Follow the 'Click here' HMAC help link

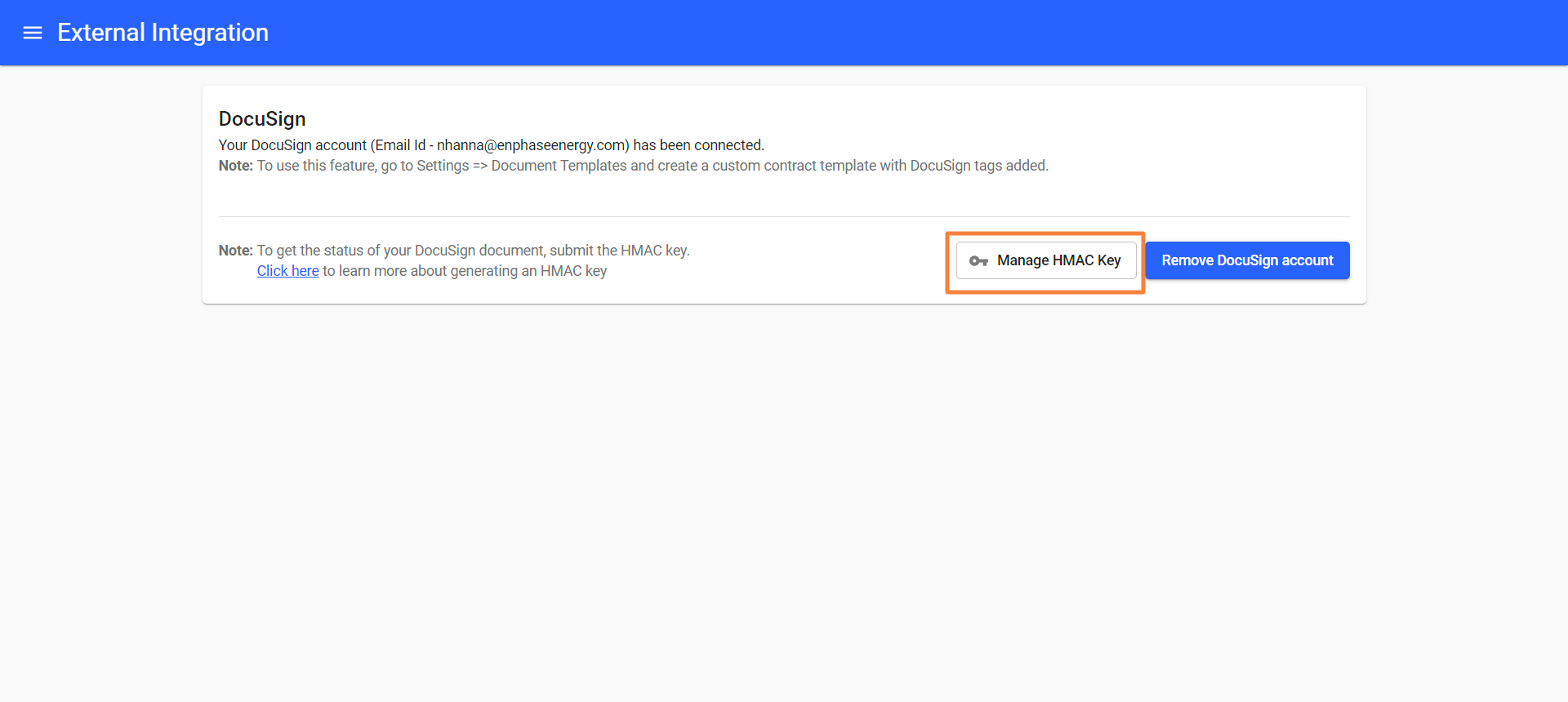287,271
